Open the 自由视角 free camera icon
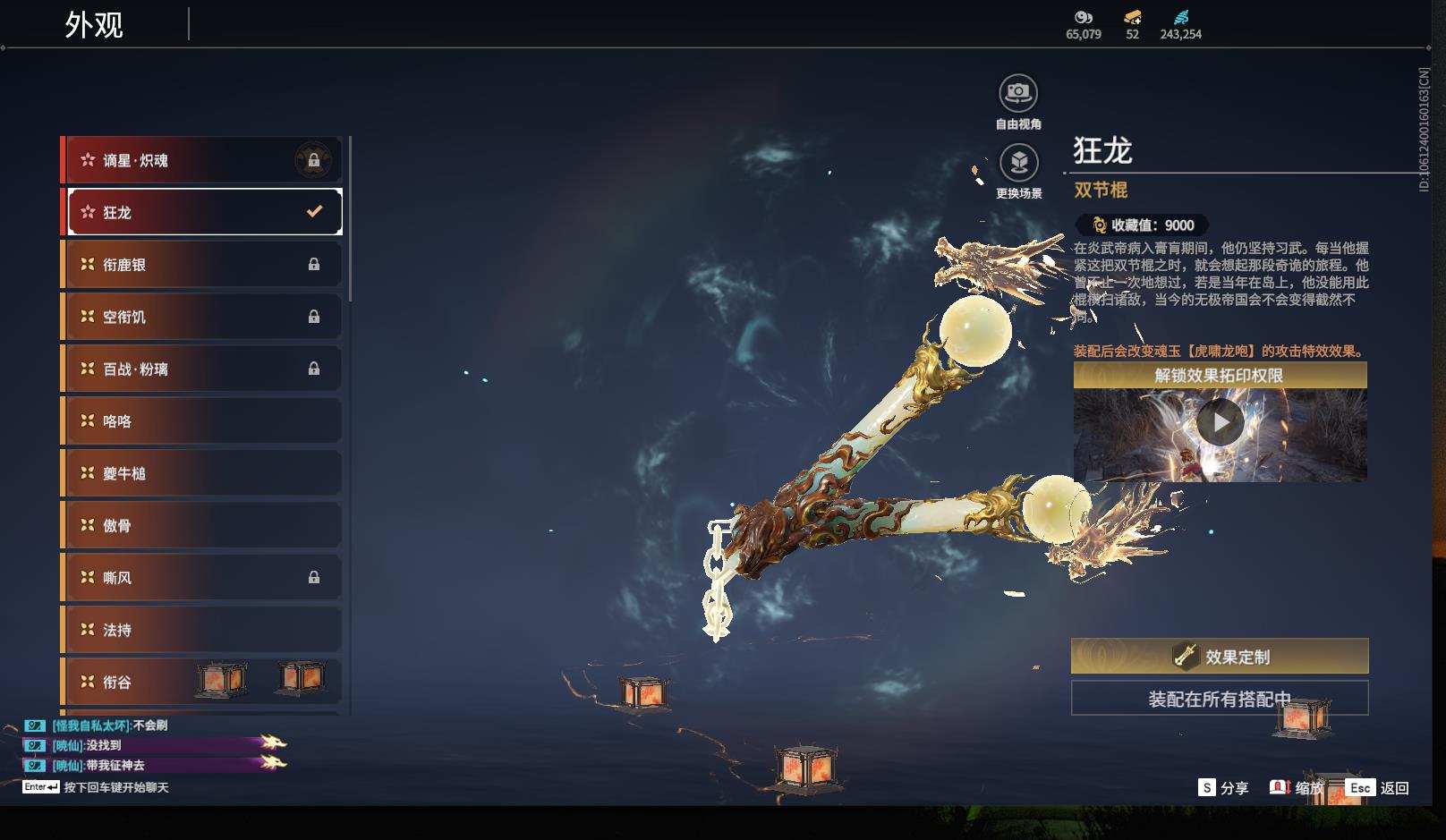1446x840 pixels. (x=1018, y=93)
